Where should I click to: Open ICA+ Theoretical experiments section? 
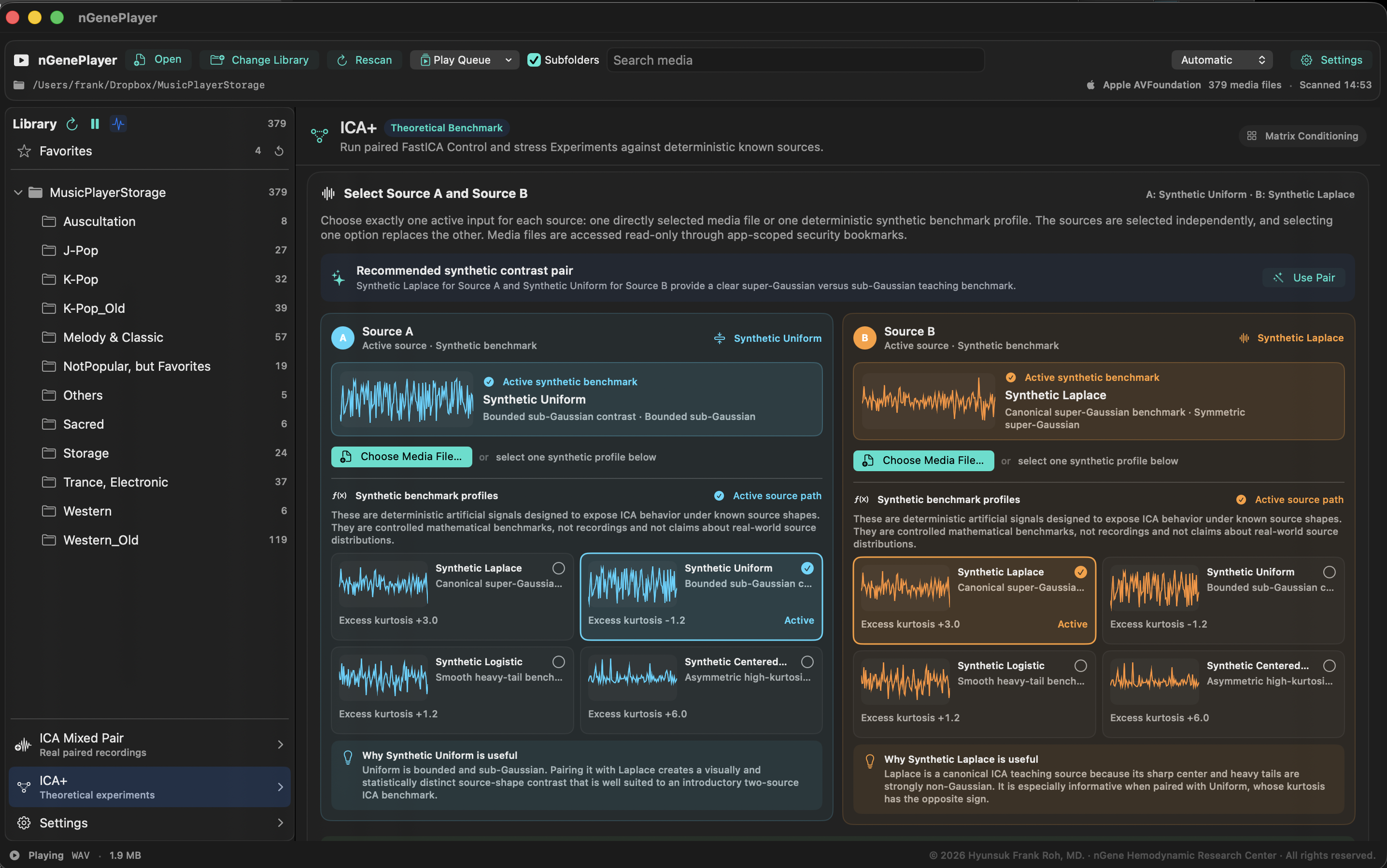pyautogui.click(x=149, y=788)
